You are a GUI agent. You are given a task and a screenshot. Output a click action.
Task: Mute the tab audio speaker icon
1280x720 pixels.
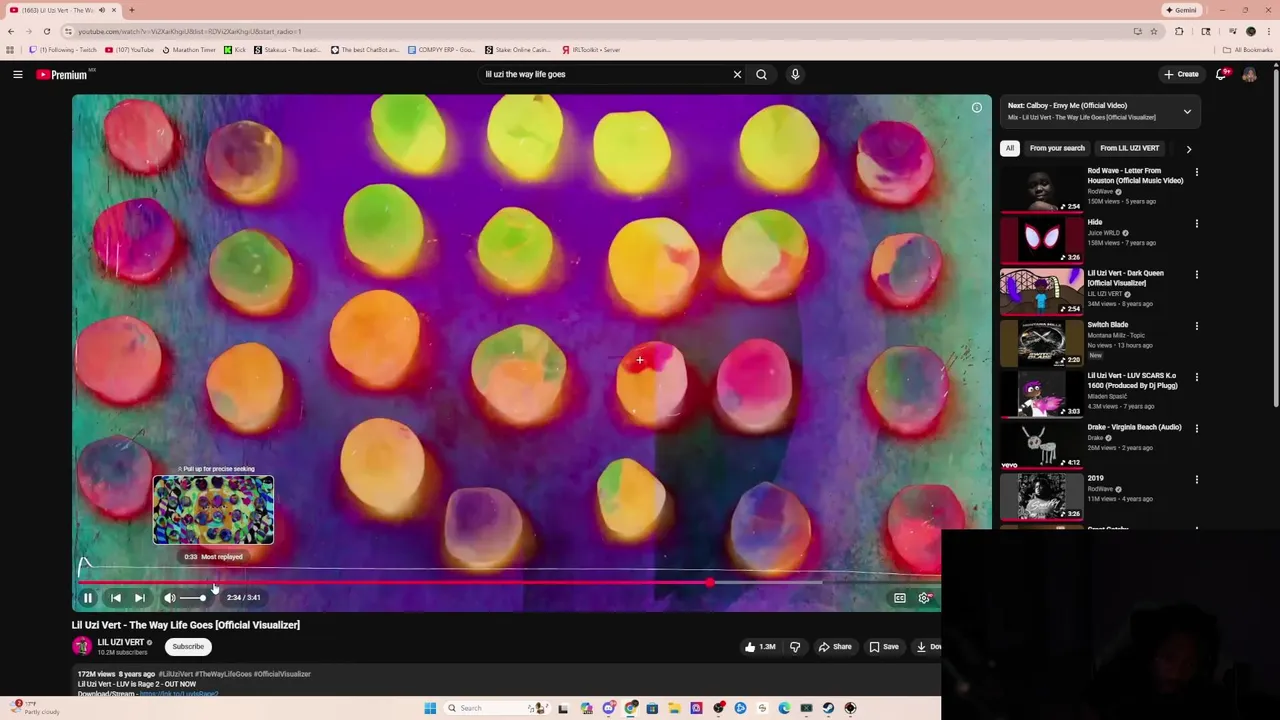point(101,10)
